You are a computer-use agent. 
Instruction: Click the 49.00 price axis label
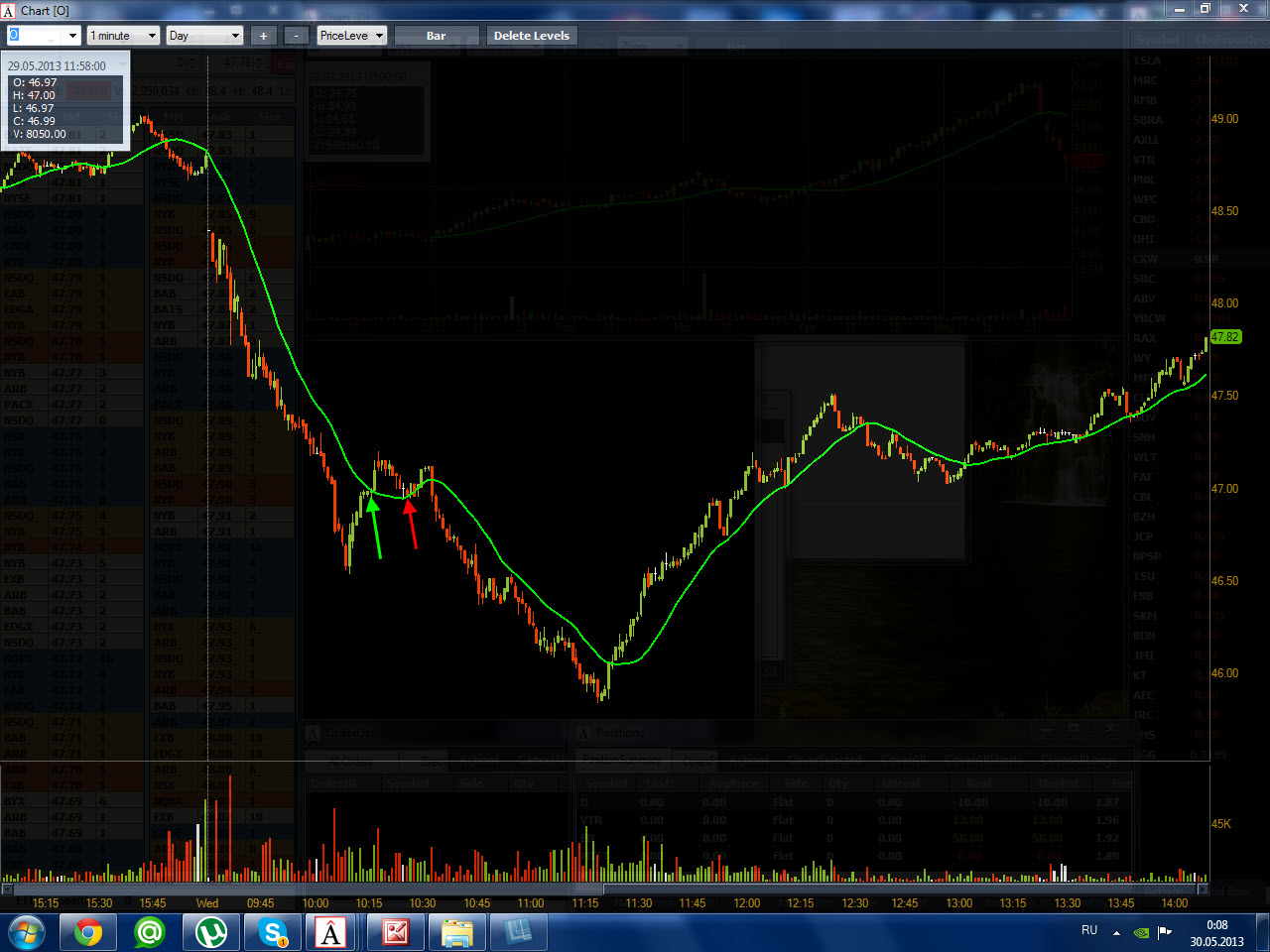click(x=1224, y=119)
